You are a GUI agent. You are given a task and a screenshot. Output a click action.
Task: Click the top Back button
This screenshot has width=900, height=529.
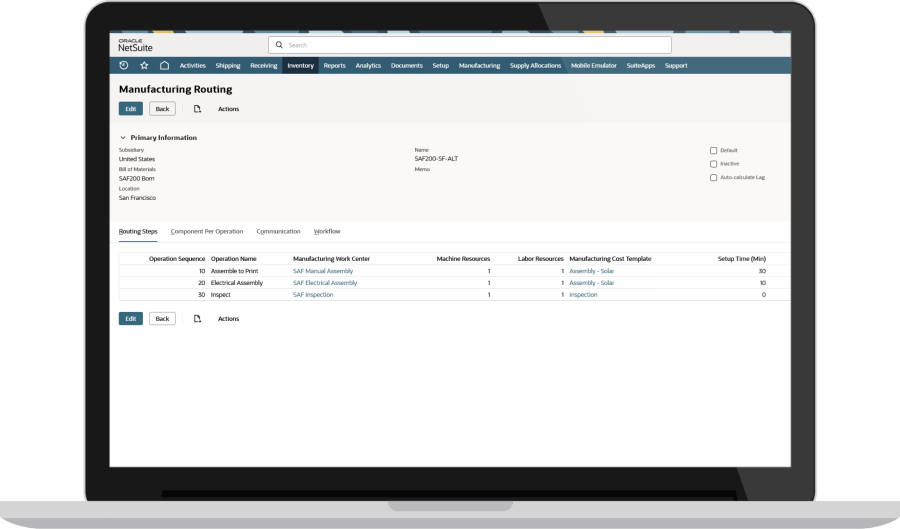(x=162, y=109)
